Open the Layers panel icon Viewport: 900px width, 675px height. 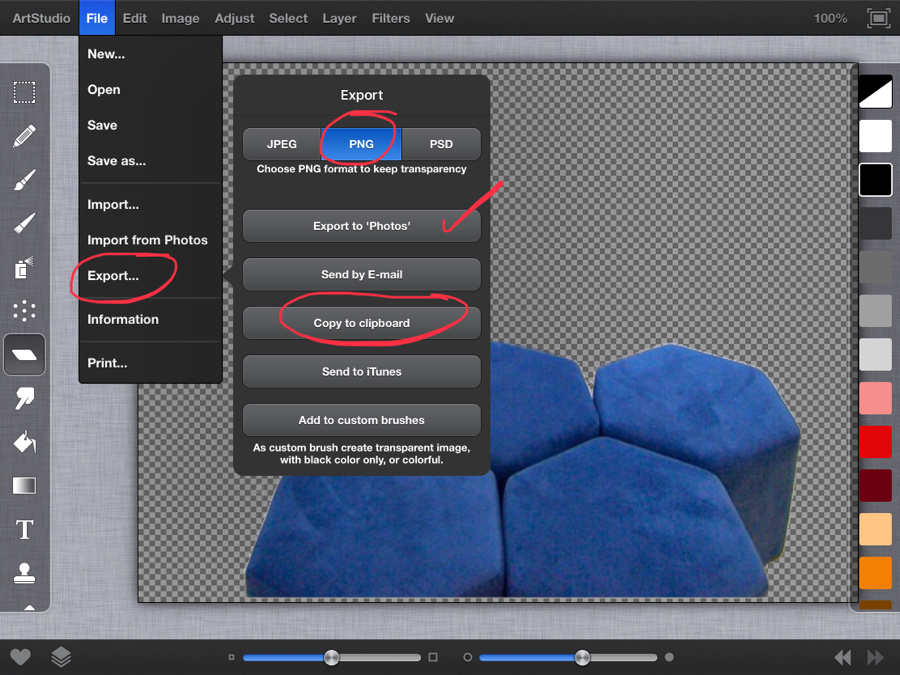[61, 657]
